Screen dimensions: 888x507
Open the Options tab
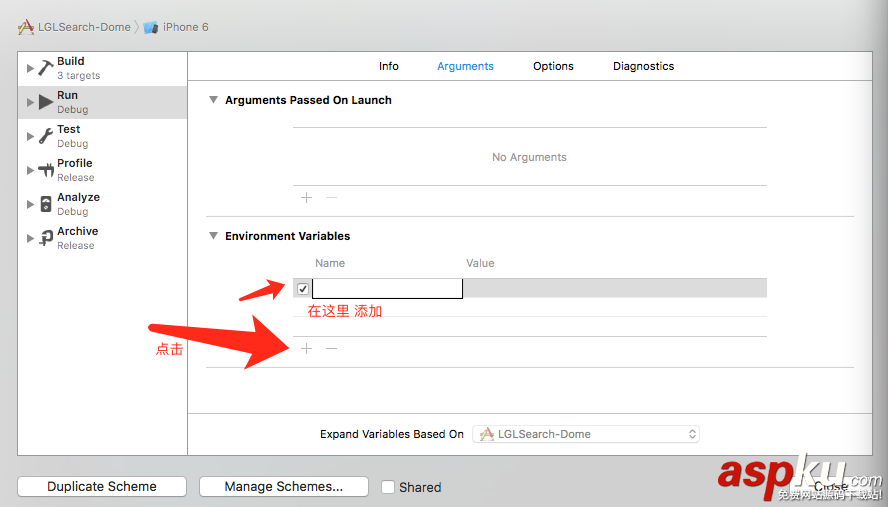click(x=553, y=66)
